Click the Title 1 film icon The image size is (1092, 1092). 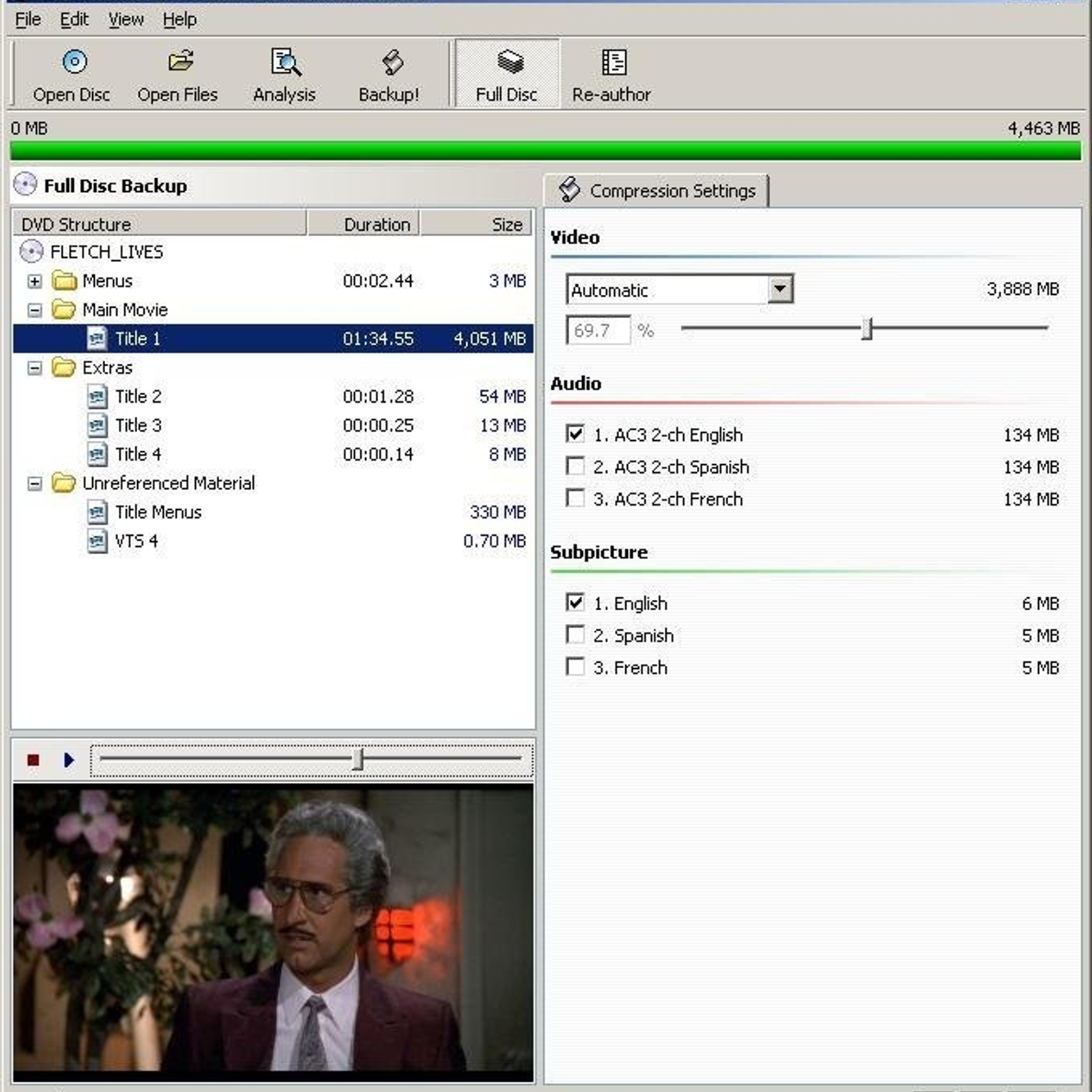click(x=97, y=339)
